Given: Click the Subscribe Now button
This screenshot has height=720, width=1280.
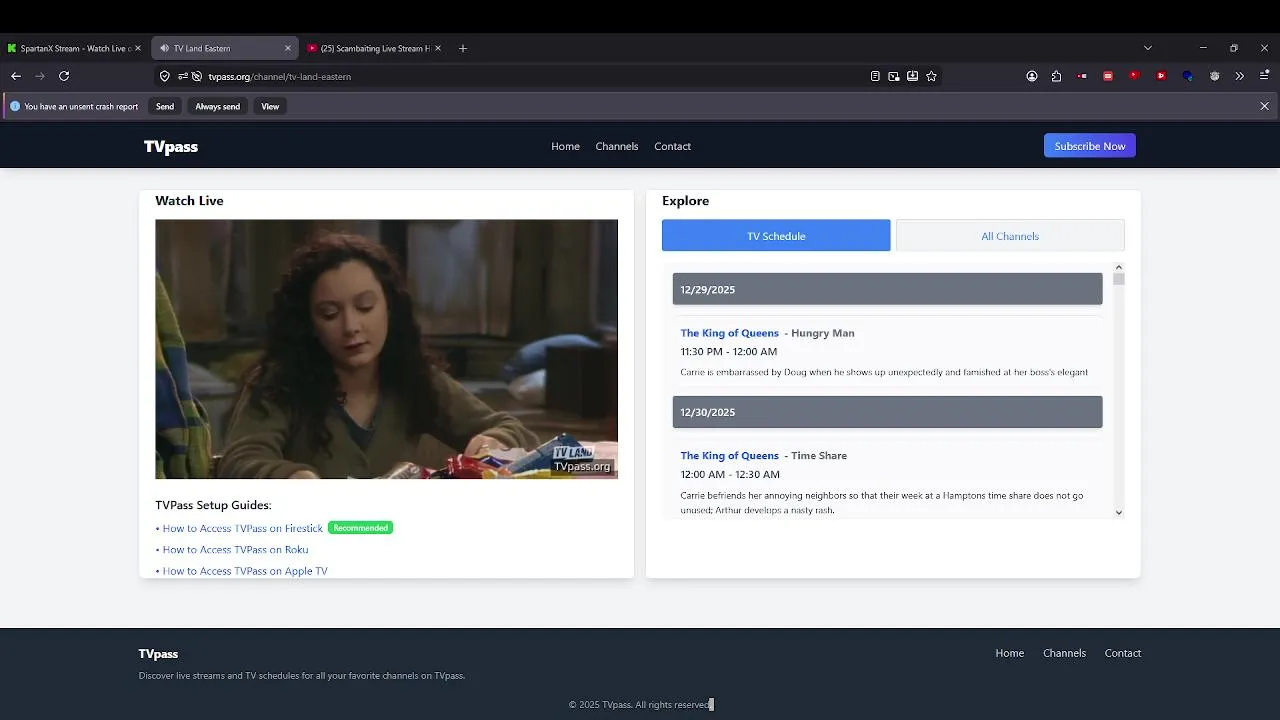Looking at the screenshot, I should point(1090,146).
